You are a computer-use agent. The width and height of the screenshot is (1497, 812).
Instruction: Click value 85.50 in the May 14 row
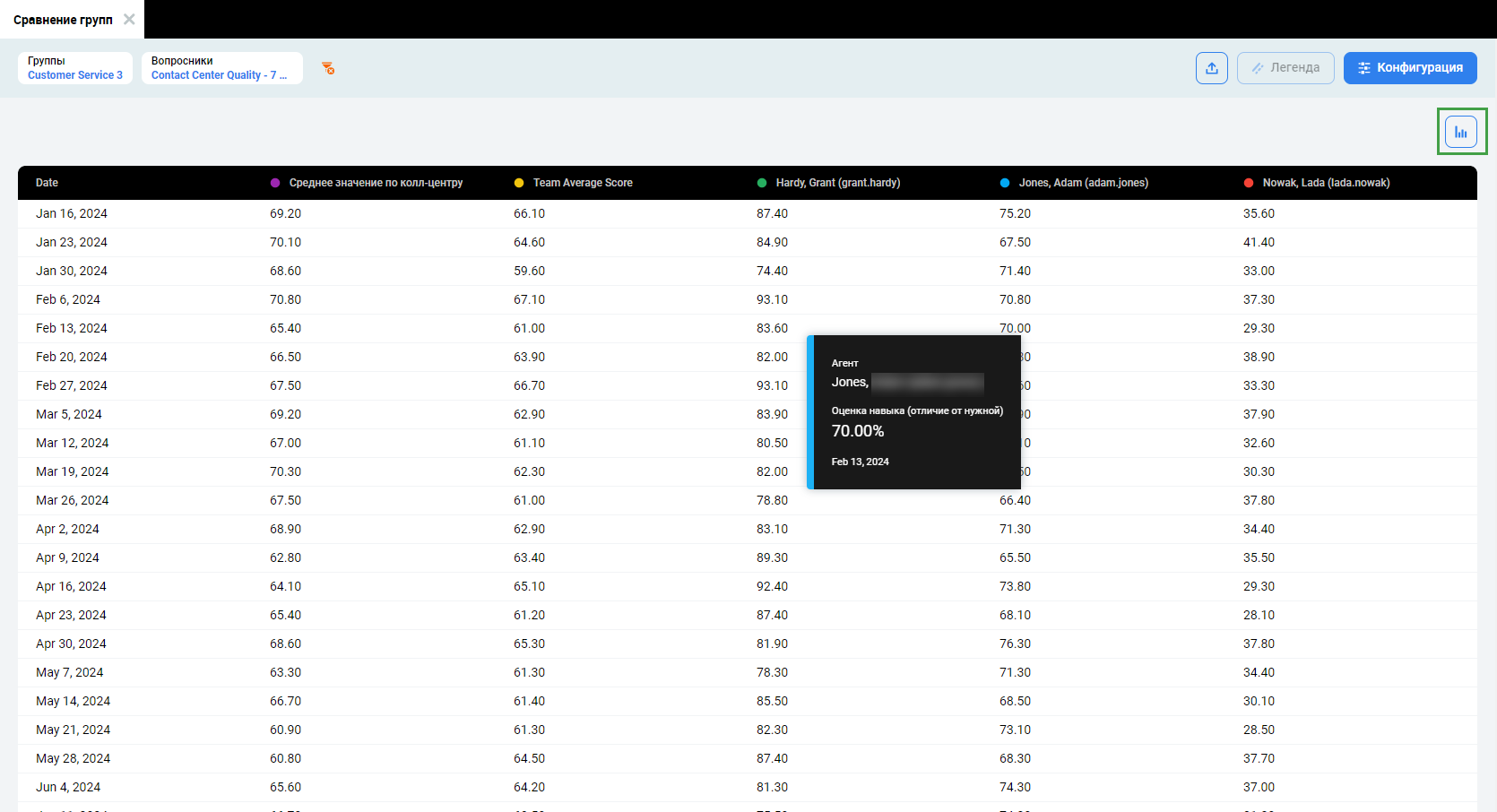tap(772, 701)
